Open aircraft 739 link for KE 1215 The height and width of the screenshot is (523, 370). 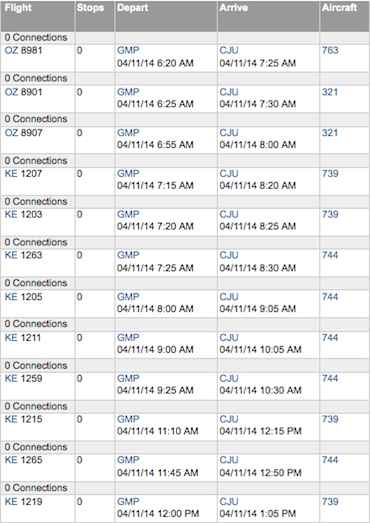tap(330, 419)
